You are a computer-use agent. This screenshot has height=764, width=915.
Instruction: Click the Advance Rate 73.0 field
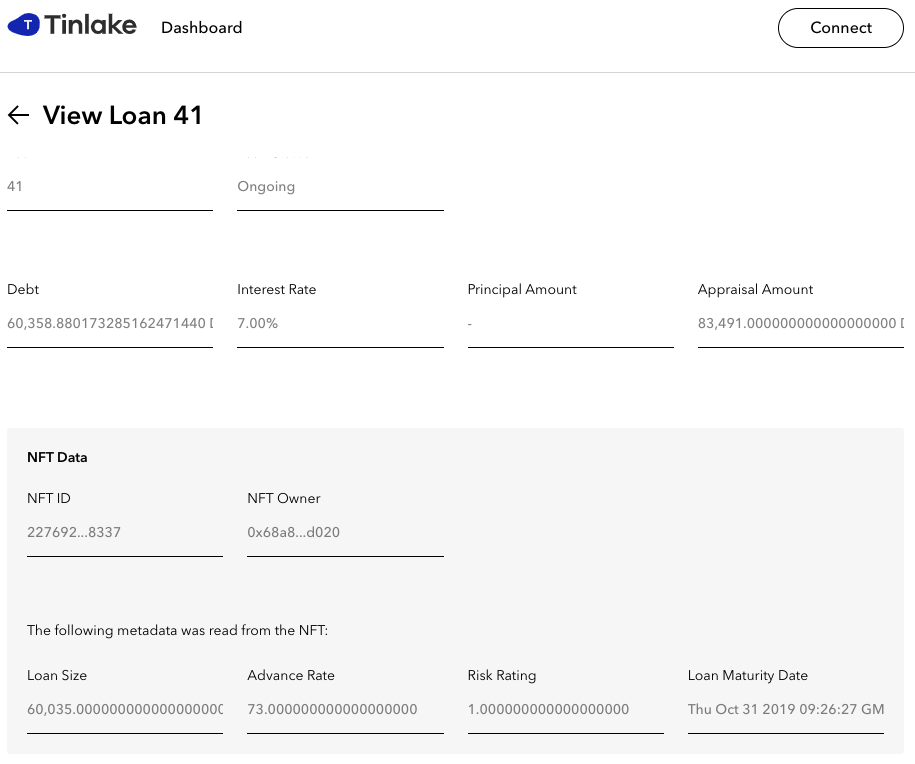coord(345,710)
